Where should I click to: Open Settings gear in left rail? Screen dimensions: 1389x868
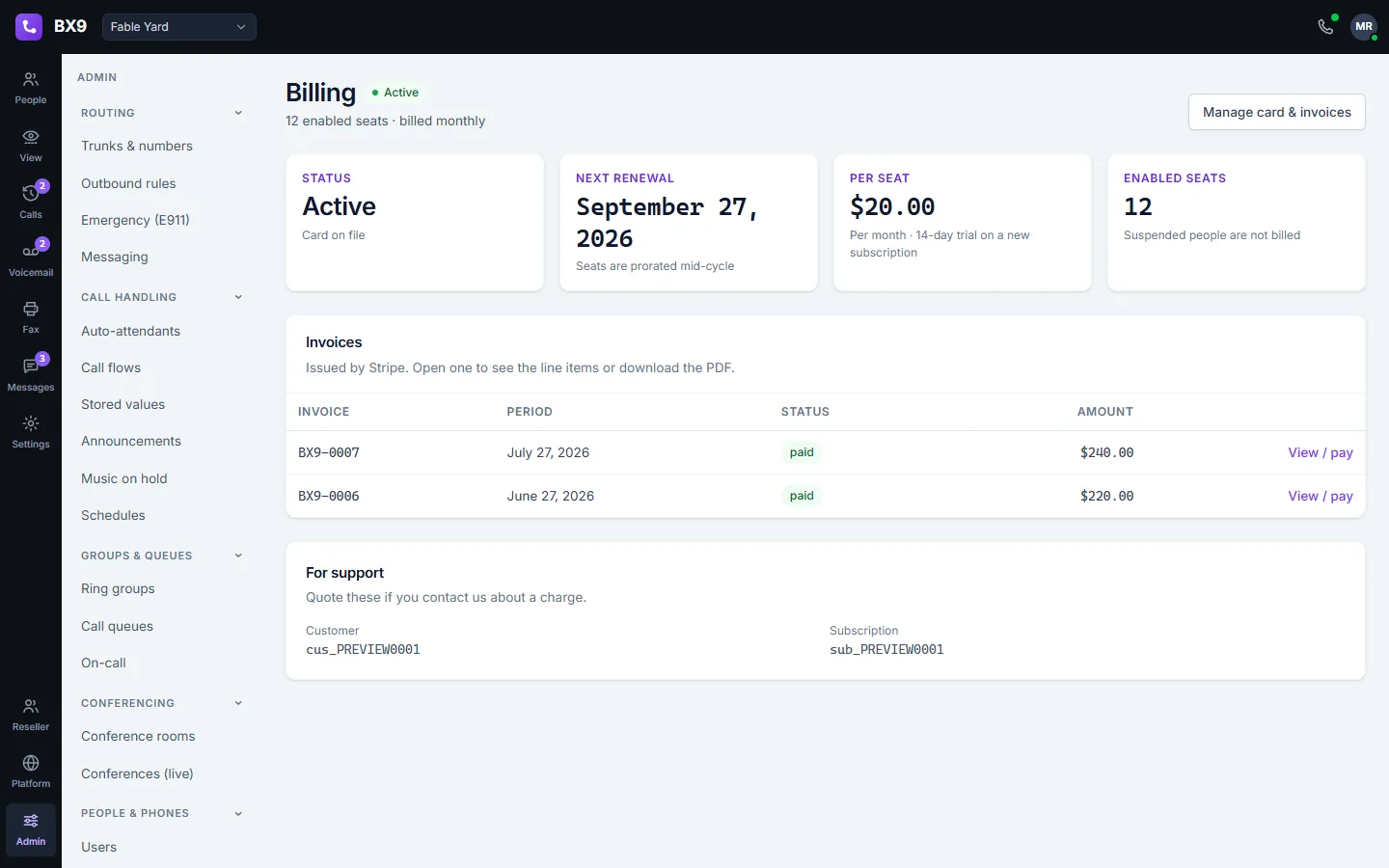point(31,432)
